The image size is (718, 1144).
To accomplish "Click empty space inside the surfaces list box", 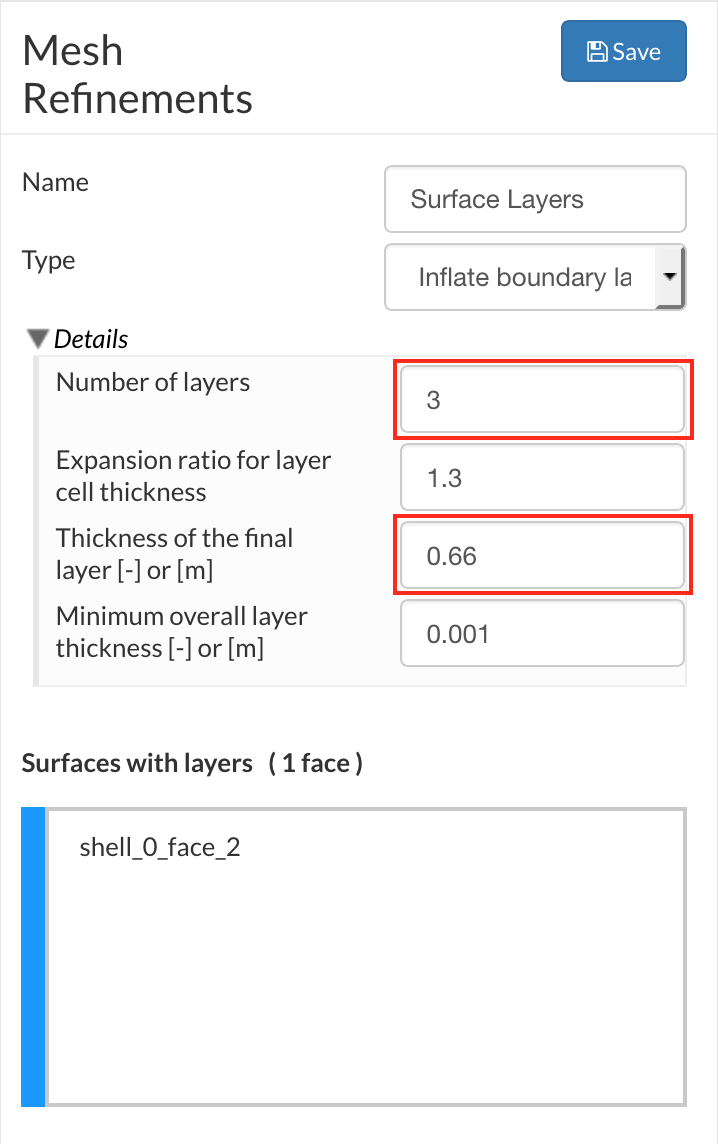I will pos(366,990).
